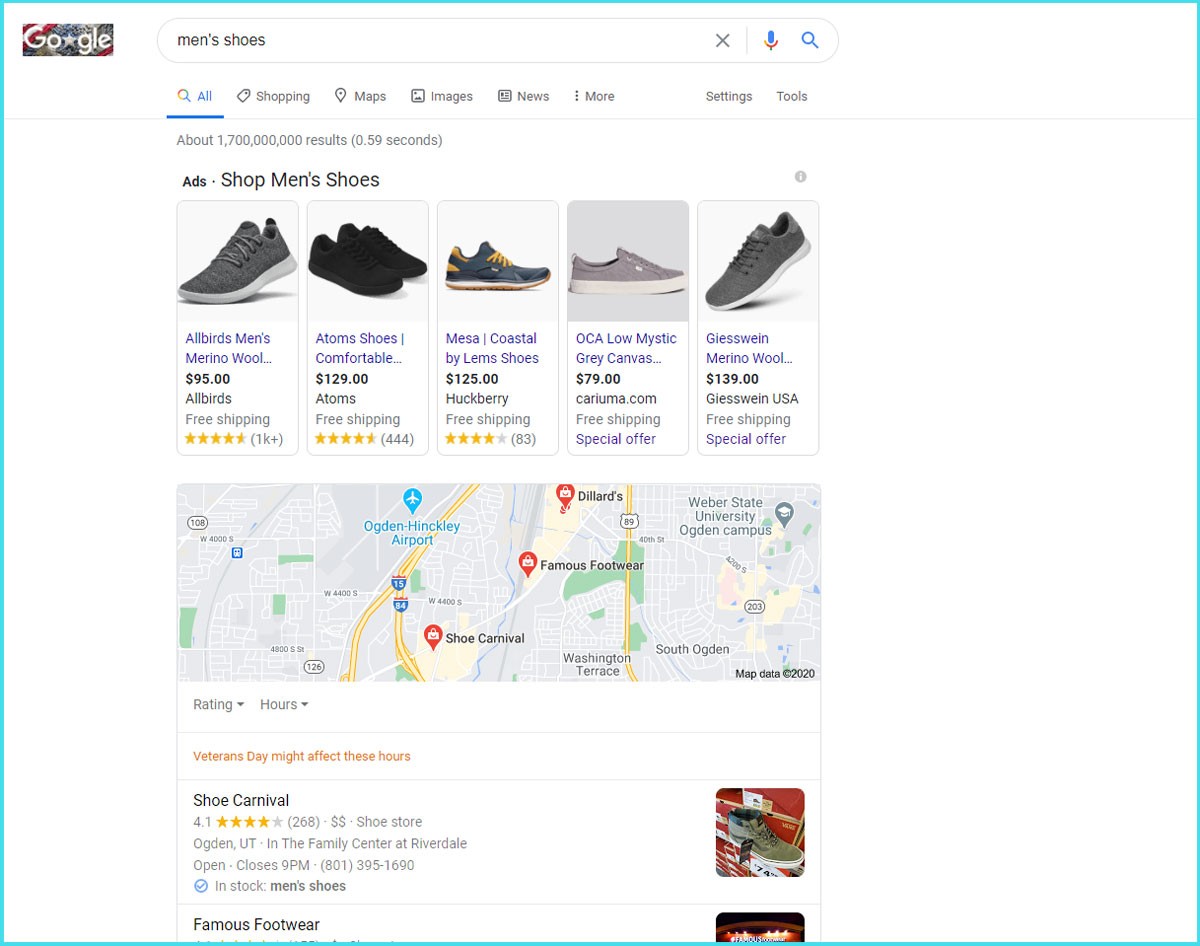
Task: Open the Allbirds Men's Merino Wool link
Action: coord(229,348)
